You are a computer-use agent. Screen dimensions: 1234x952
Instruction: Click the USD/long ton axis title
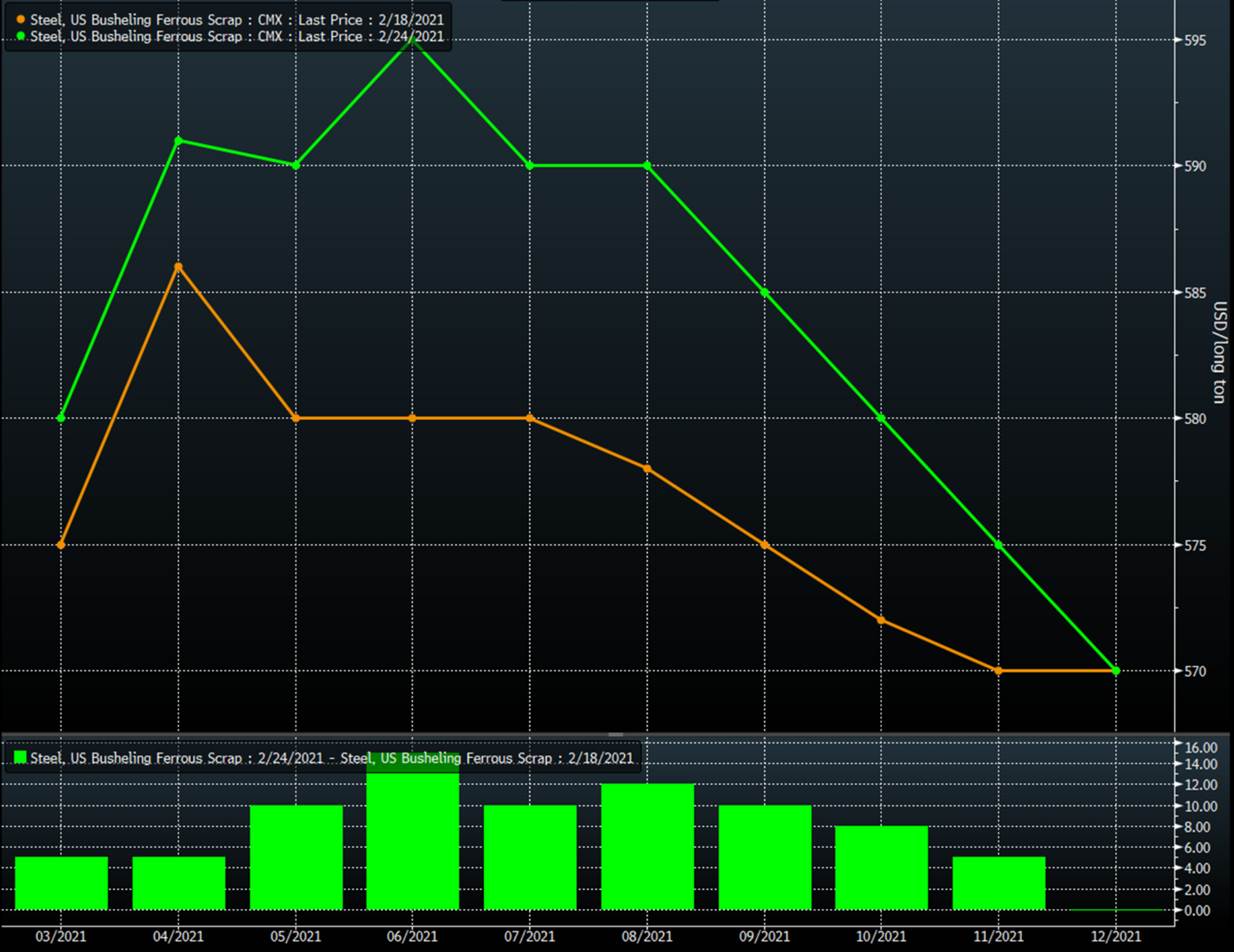tap(1220, 352)
